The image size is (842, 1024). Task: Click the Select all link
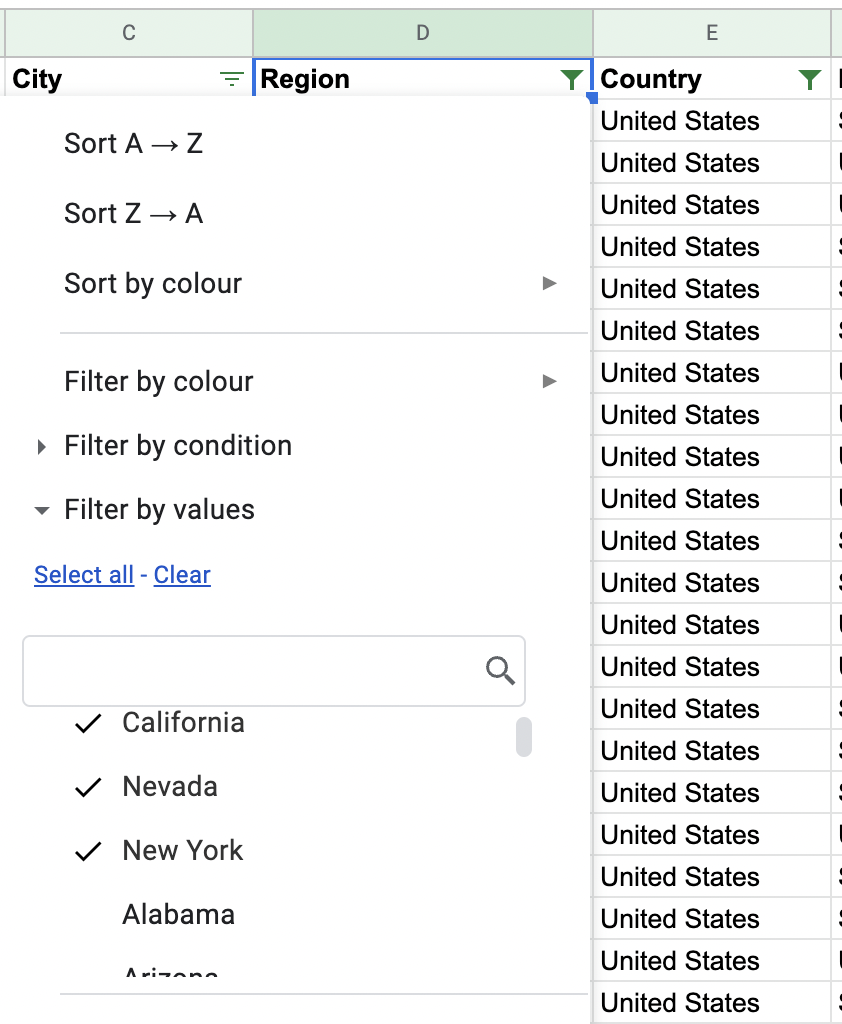click(84, 575)
